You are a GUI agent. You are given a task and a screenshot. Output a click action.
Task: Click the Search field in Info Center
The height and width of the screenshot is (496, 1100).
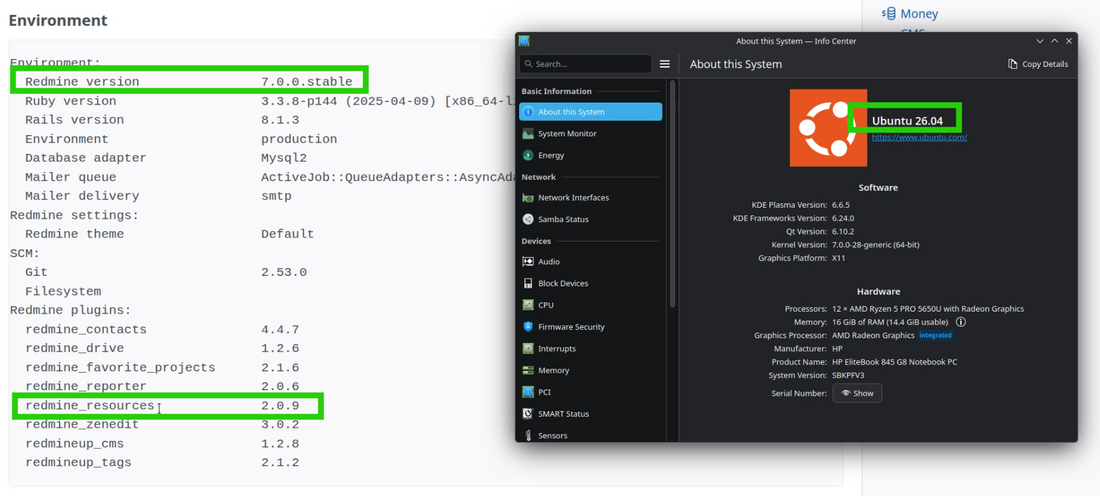click(x=585, y=64)
